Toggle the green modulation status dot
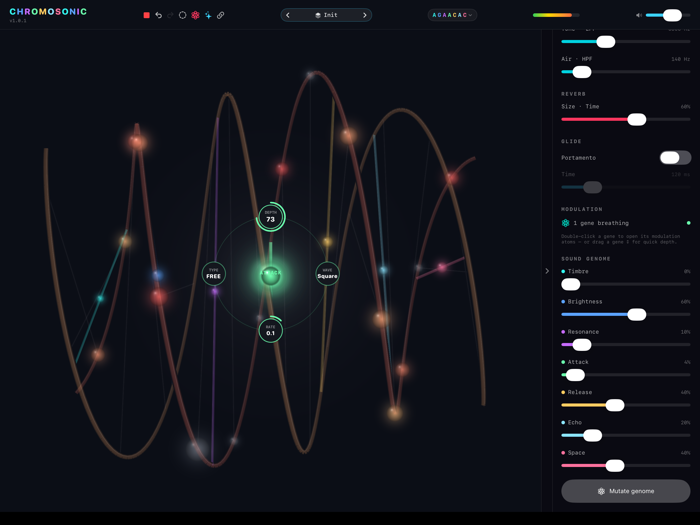Image resolution: width=700 pixels, height=525 pixels. pyautogui.click(x=688, y=223)
